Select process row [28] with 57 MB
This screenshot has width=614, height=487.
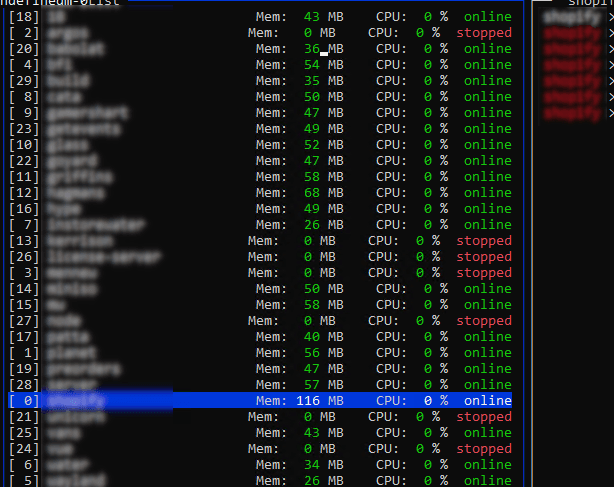[x=260, y=384]
